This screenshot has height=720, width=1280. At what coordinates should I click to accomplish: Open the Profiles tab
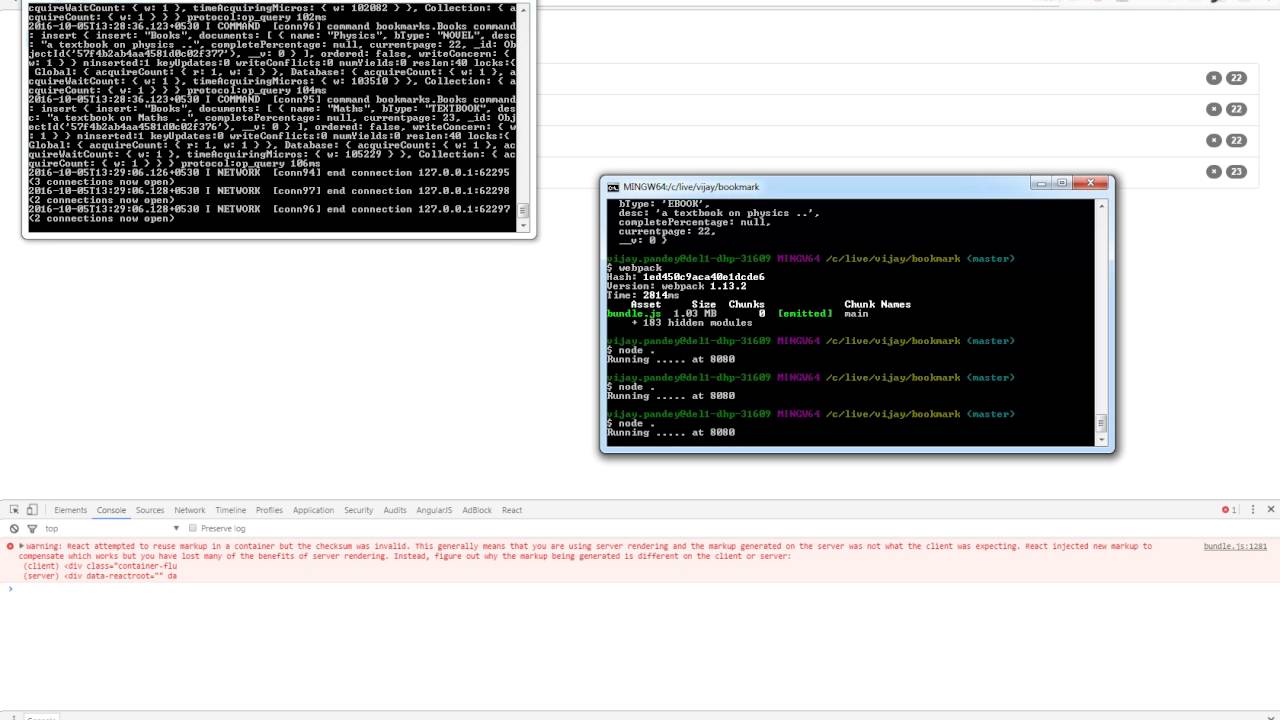pos(269,510)
